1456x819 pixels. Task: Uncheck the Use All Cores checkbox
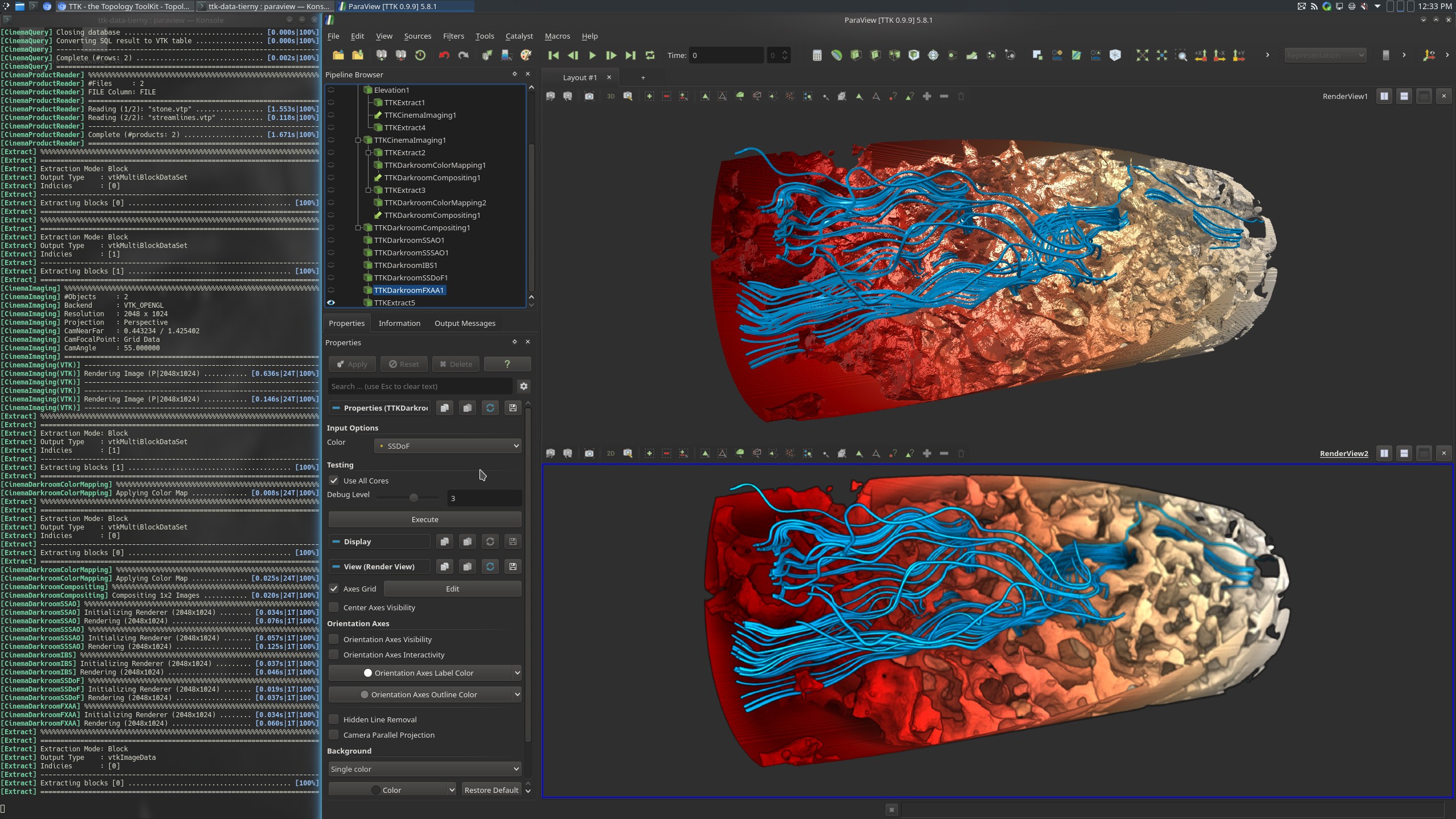[x=334, y=481]
